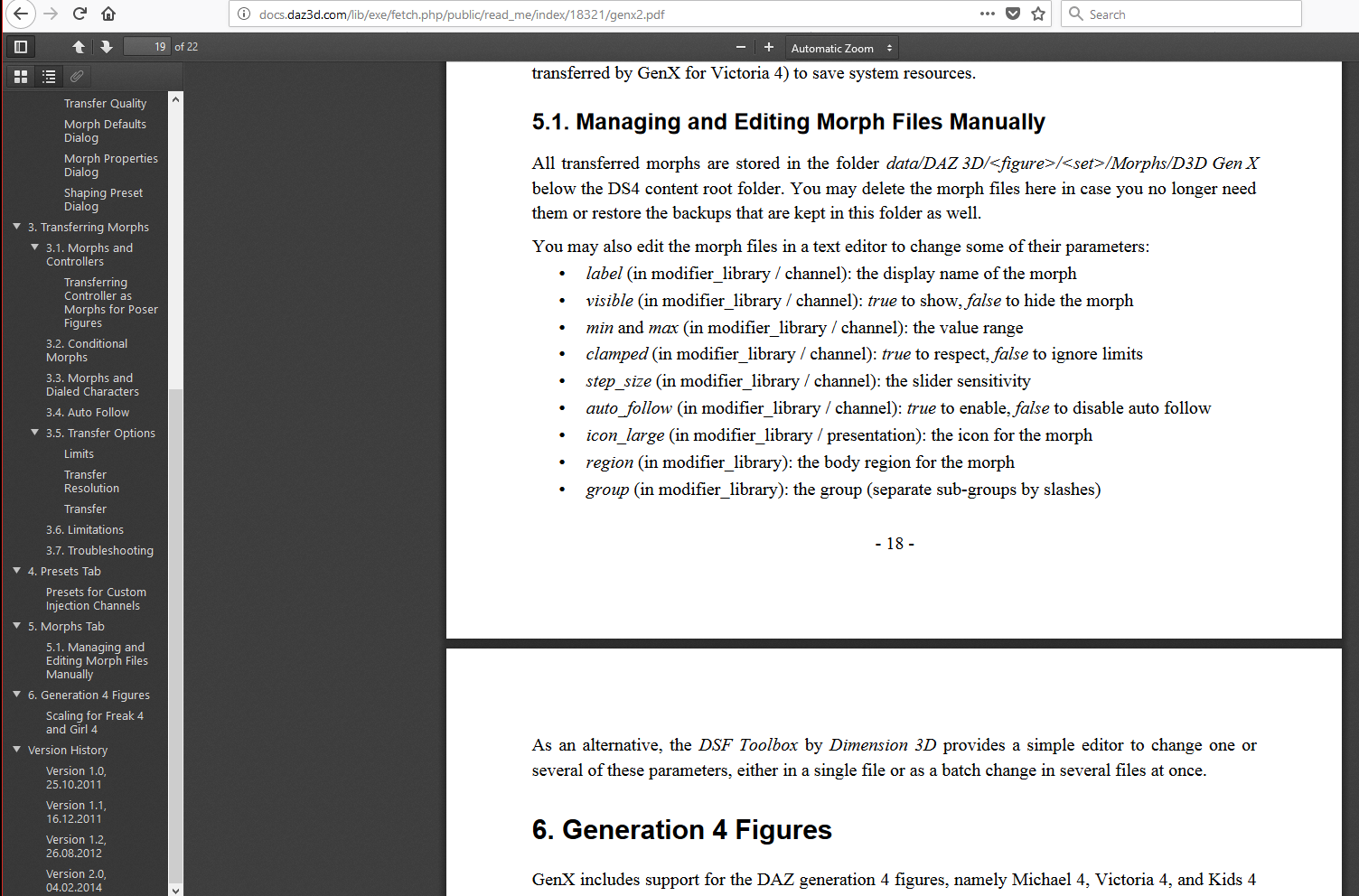This screenshot has width=1359, height=896.
Task: Select 'Transfer Resolution' outline entry
Action: click(91, 481)
